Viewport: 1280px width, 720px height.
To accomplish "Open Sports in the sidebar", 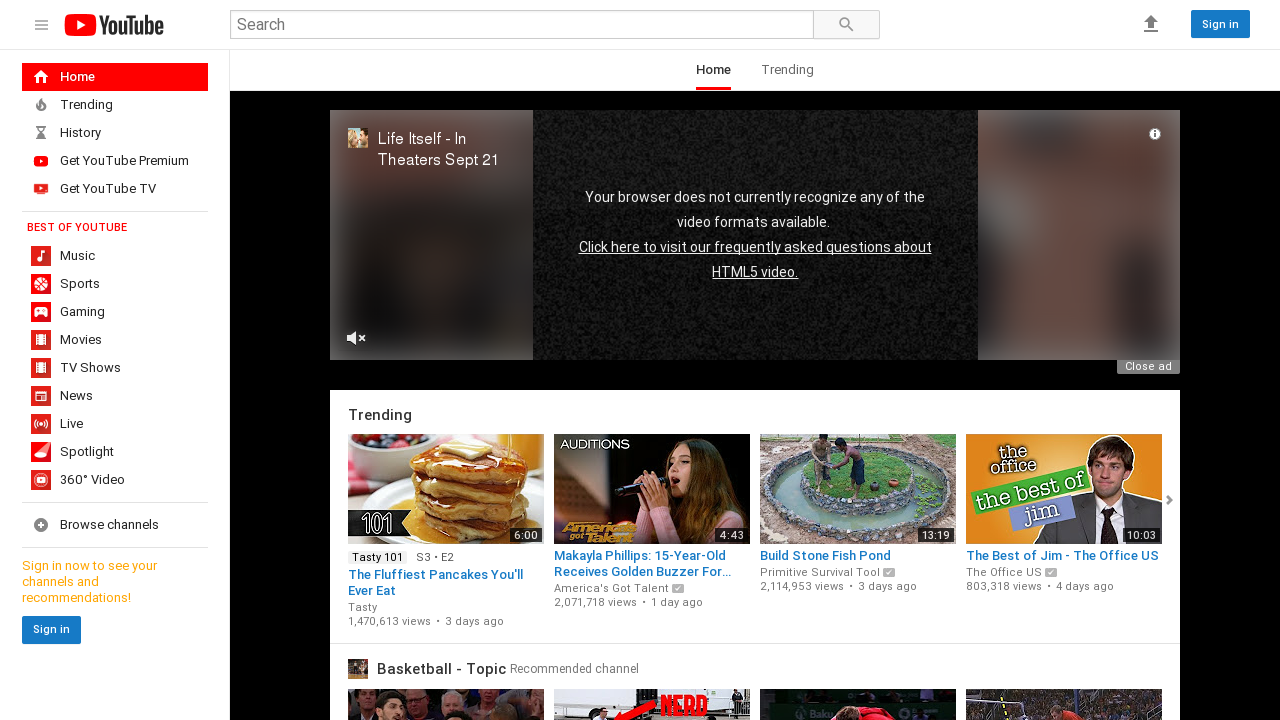I will [115, 284].
